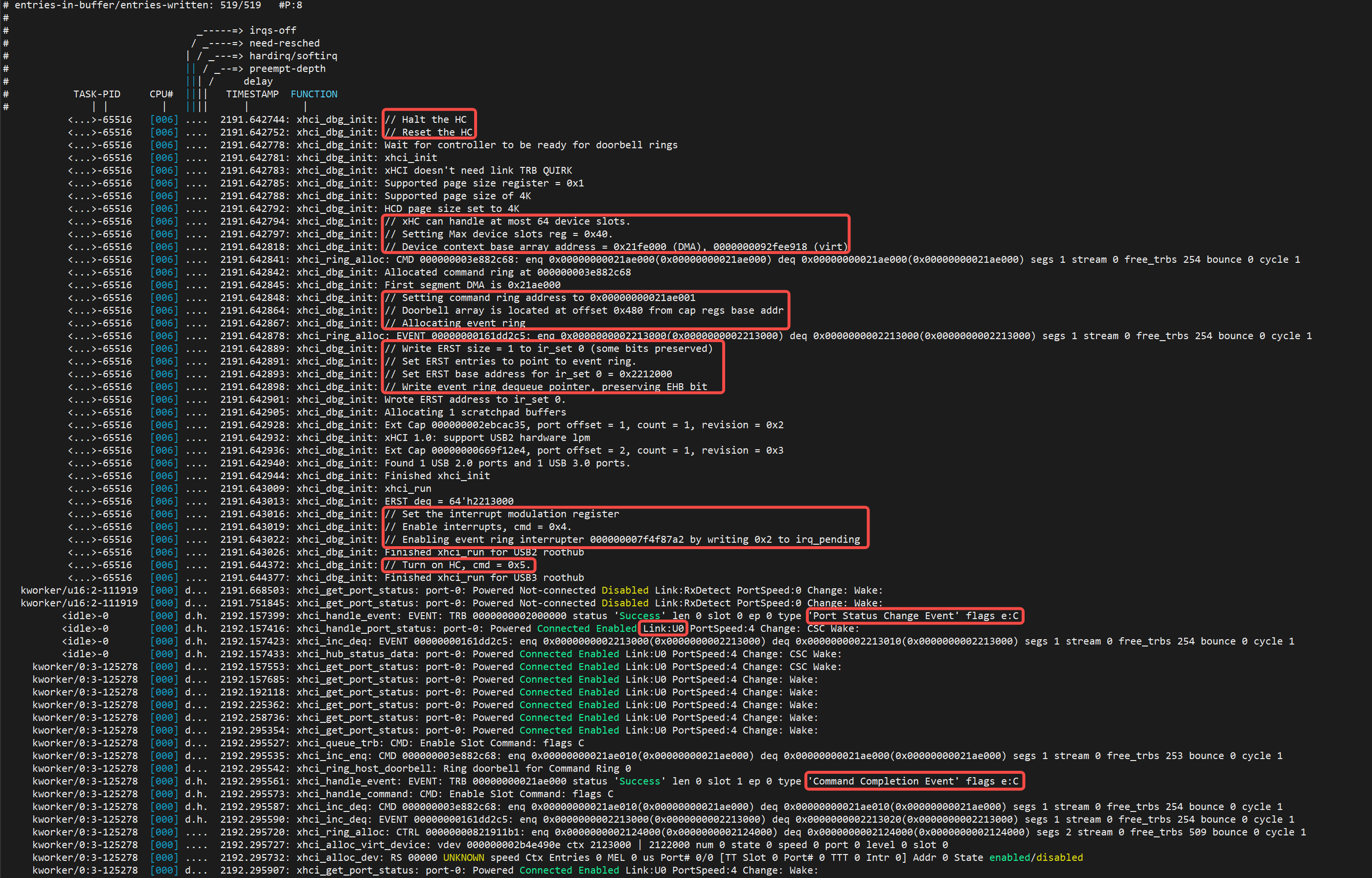Click the '// Halt the HC' trace text

425,120
